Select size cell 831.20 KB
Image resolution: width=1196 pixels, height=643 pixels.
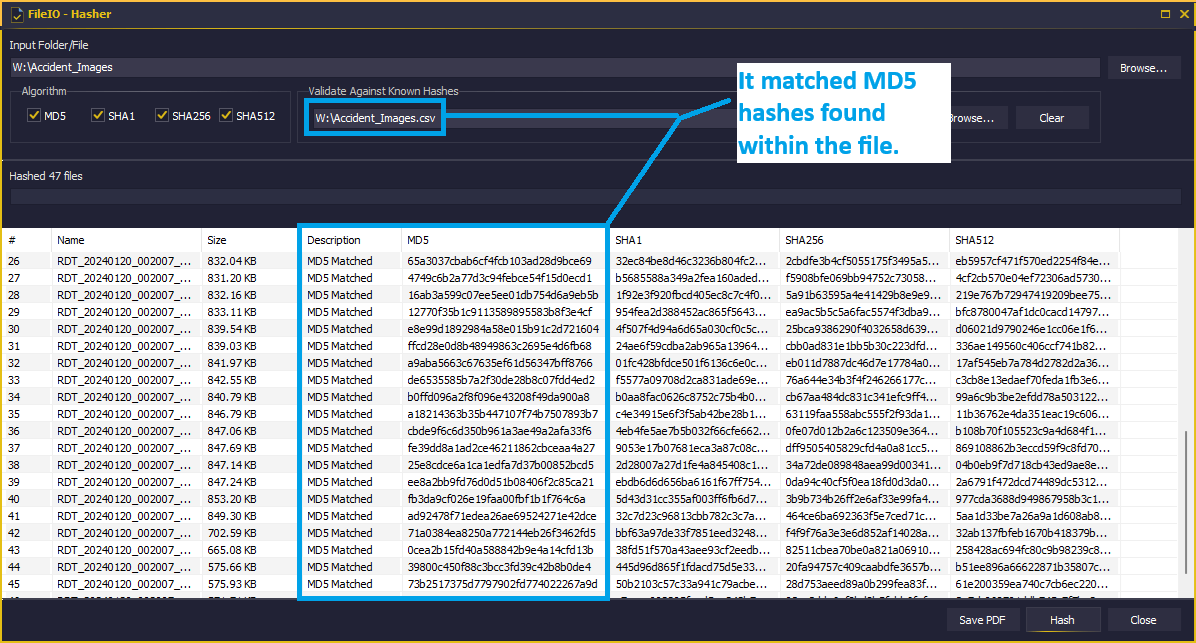[232, 278]
